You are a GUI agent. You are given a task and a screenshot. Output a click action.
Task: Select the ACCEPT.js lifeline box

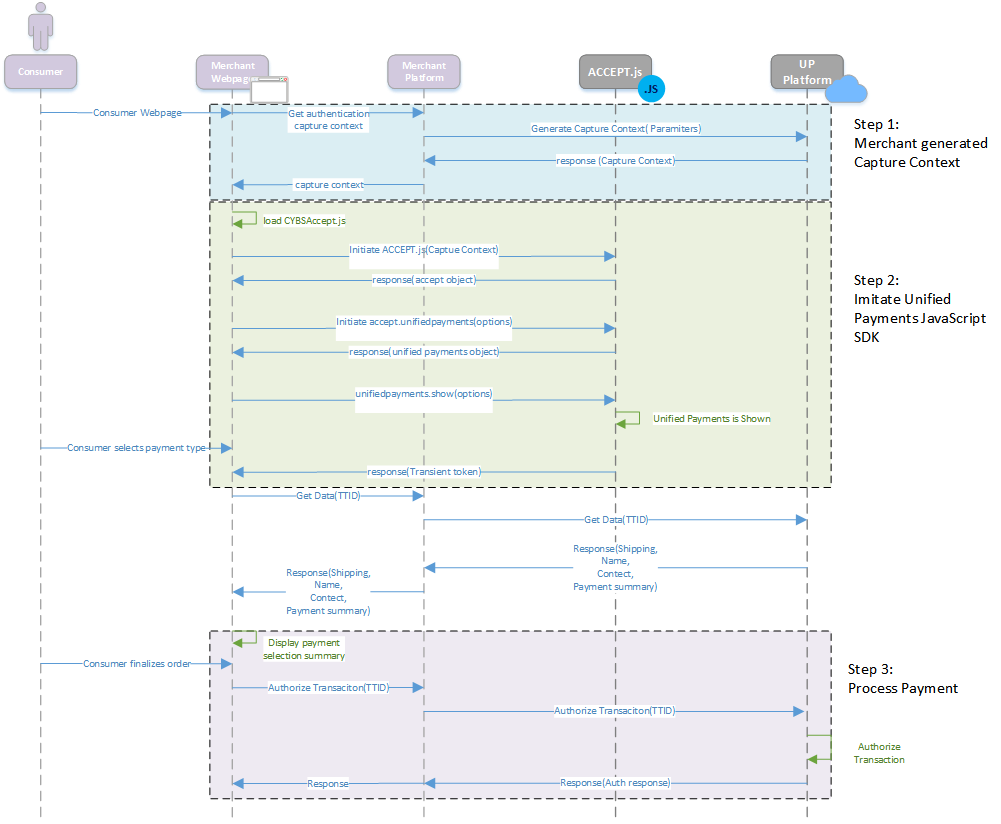(615, 71)
